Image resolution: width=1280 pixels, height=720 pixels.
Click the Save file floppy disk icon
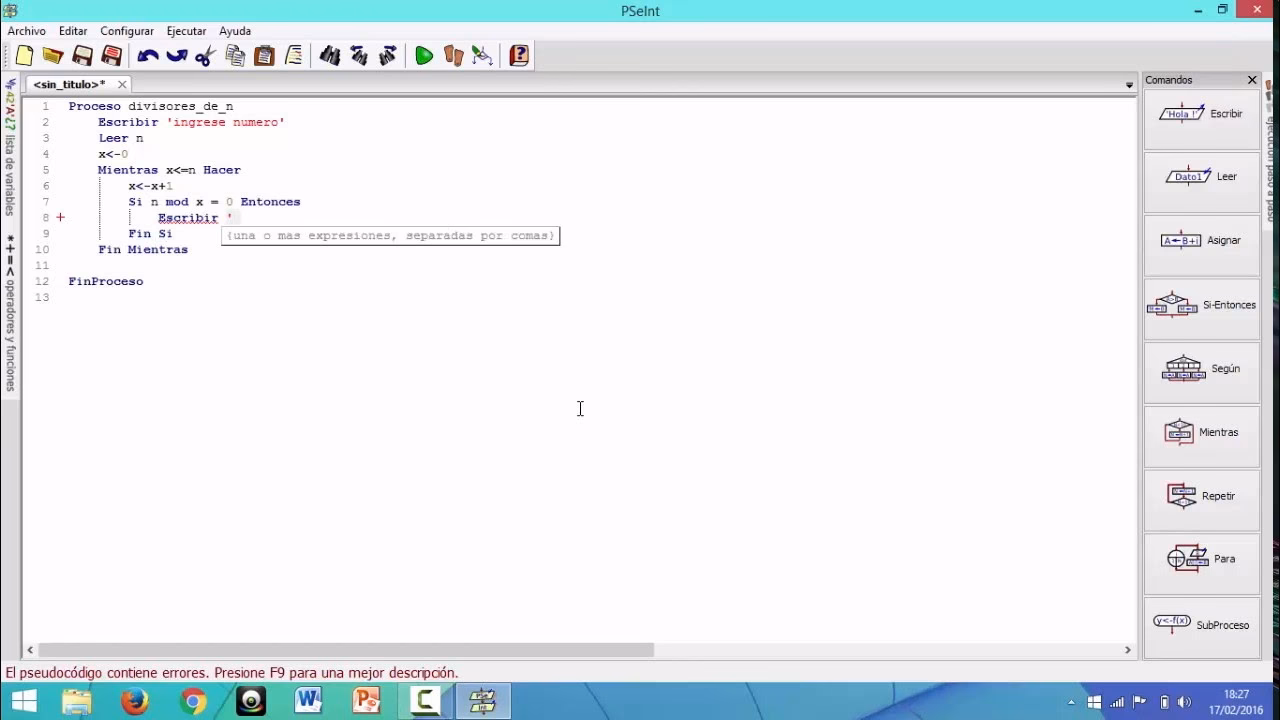pos(83,56)
